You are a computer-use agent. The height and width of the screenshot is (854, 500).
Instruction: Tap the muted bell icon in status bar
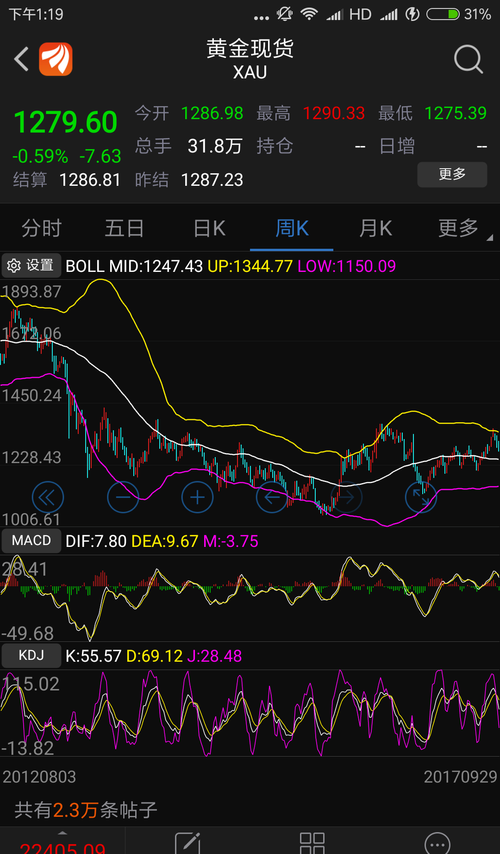tap(284, 14)
